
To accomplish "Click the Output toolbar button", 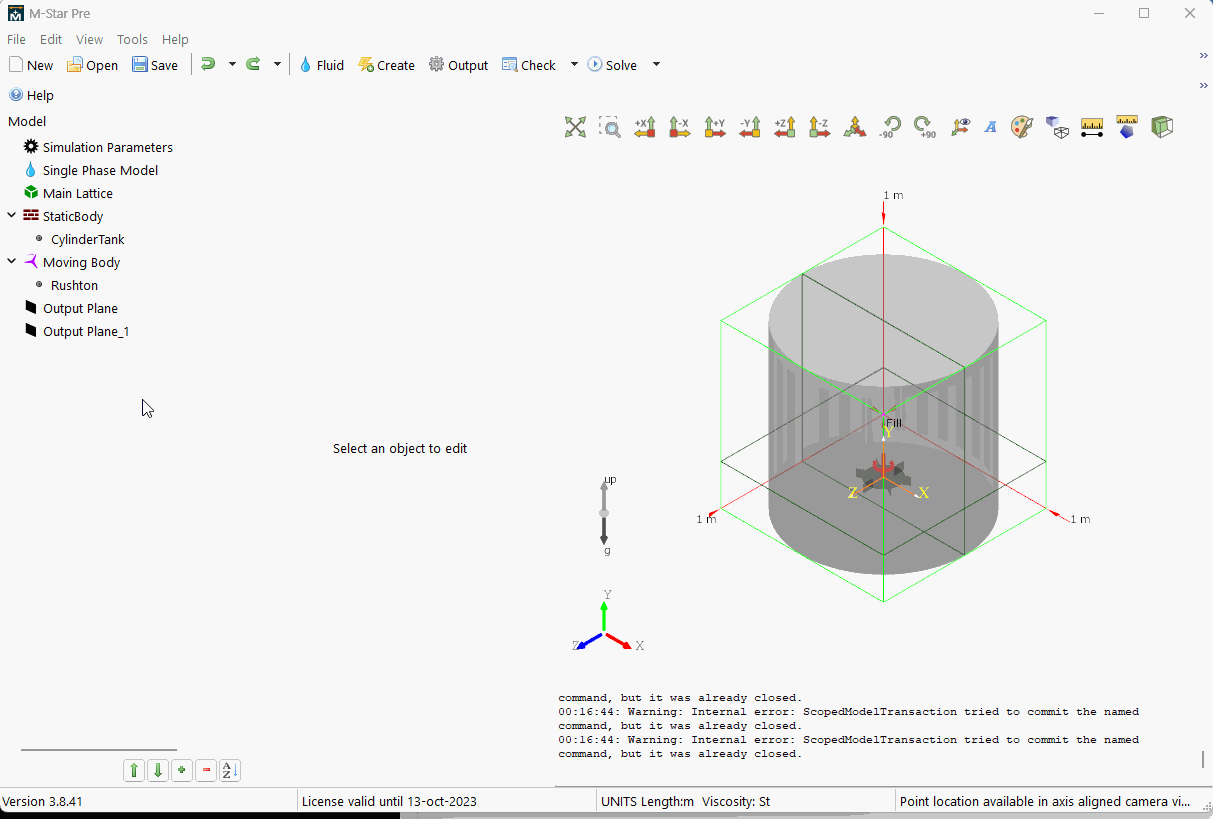I will tap(458, 65).
